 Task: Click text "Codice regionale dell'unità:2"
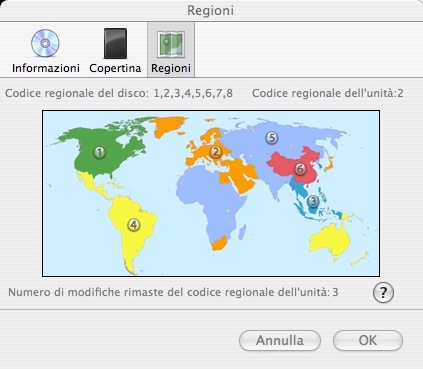pos(327,93)
